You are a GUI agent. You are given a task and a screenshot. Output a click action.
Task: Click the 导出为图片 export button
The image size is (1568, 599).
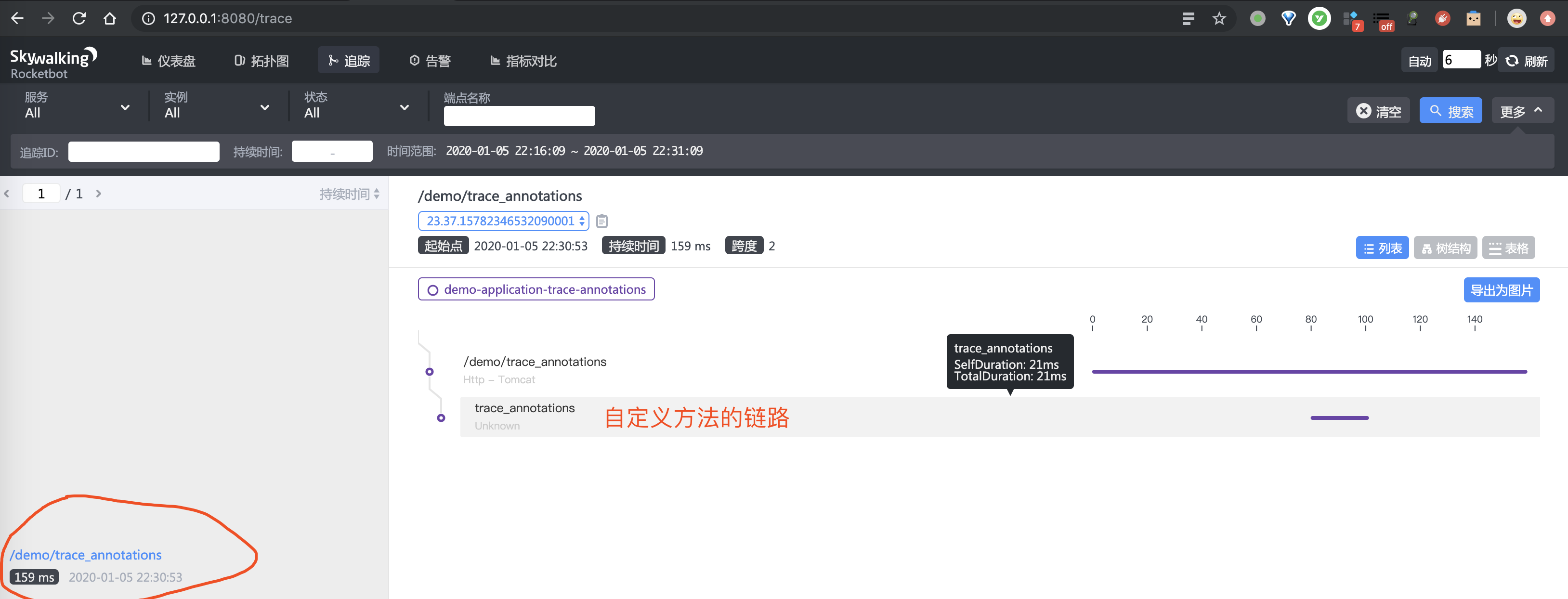(x=1501, y=290)
